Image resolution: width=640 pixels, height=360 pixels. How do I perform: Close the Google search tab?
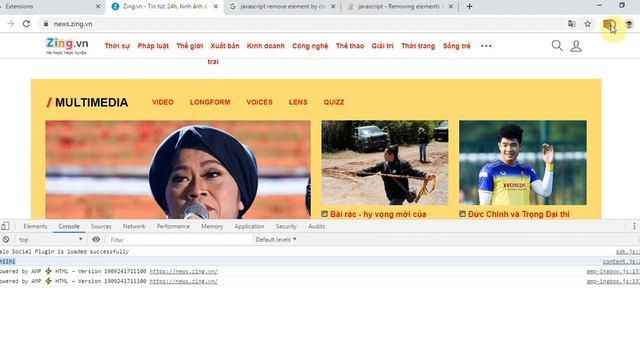click(x=333, y=7)
